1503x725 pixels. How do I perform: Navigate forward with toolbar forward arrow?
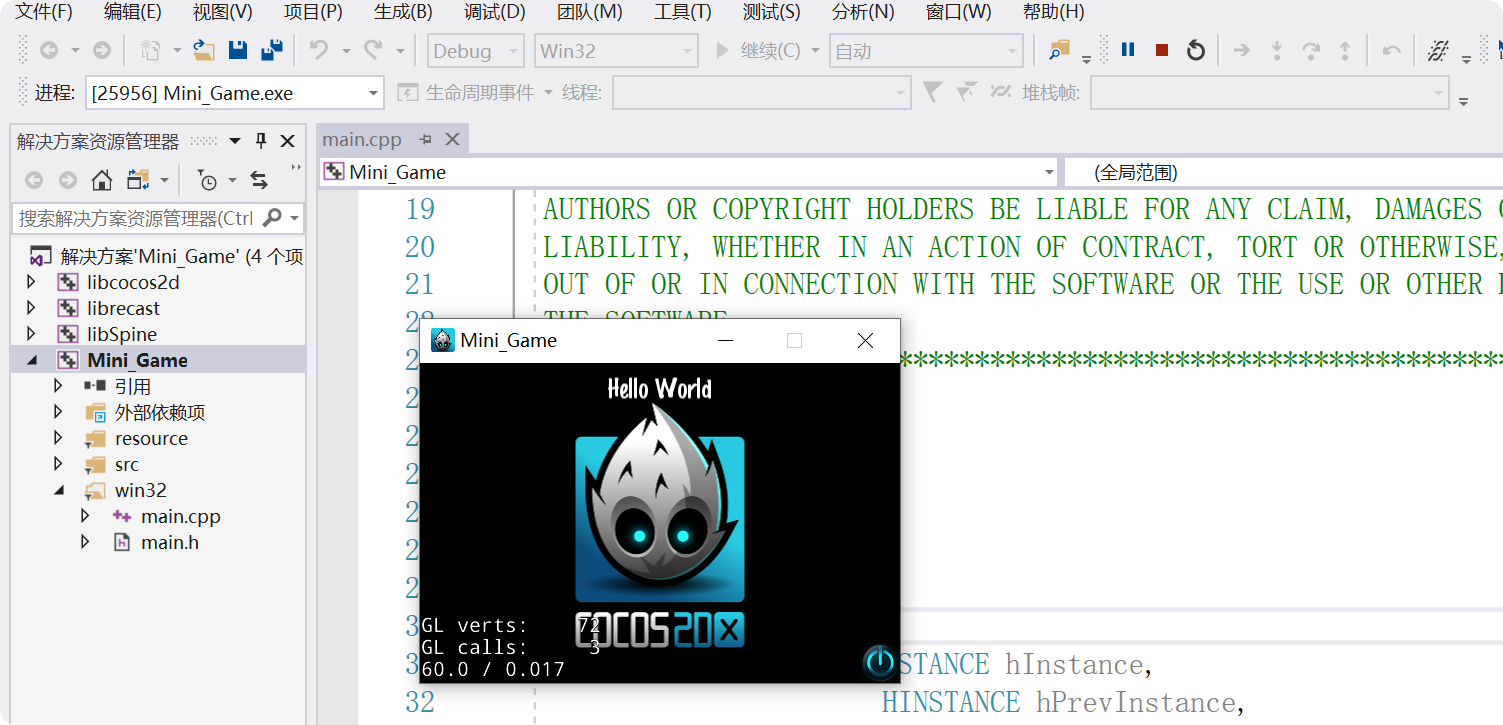click(x=102, y=50)
